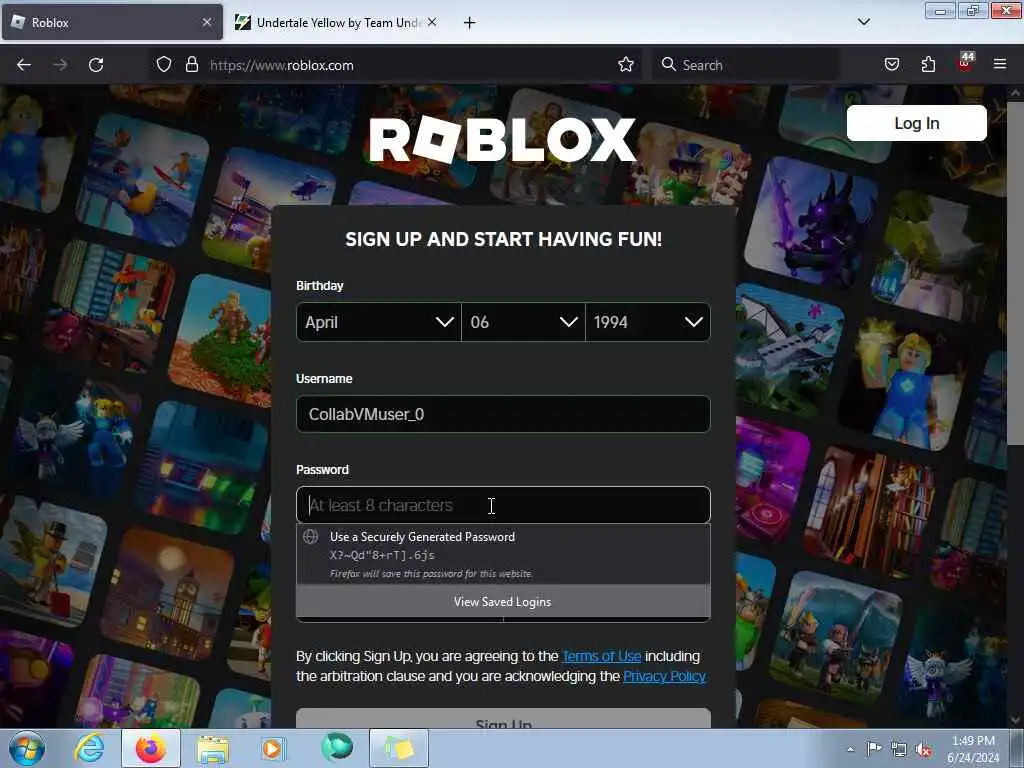
Task: Click the Roblox logo
Action: pyautogui.click(x=502, y=139)
